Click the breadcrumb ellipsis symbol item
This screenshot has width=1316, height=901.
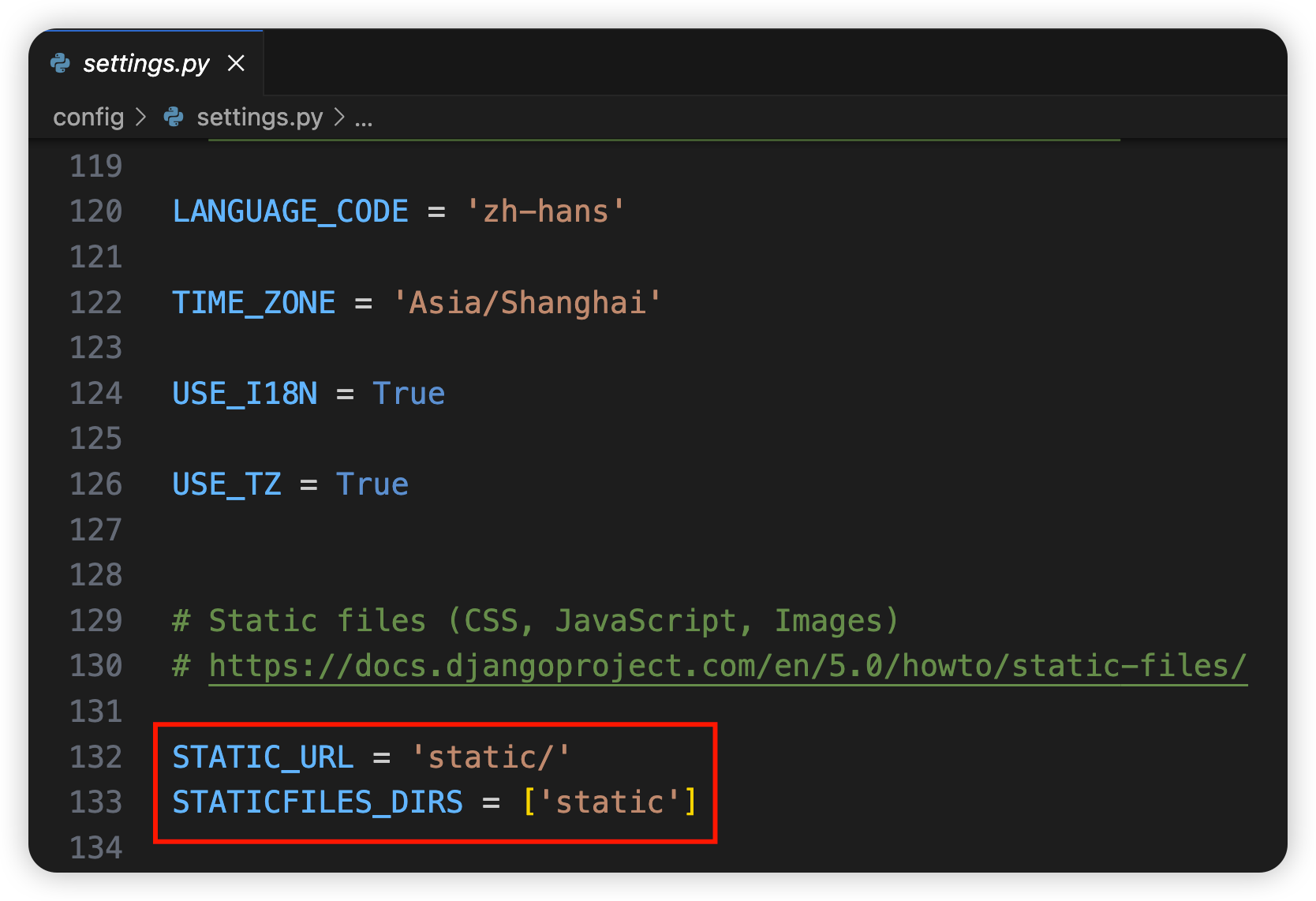[x=364, y=118]
